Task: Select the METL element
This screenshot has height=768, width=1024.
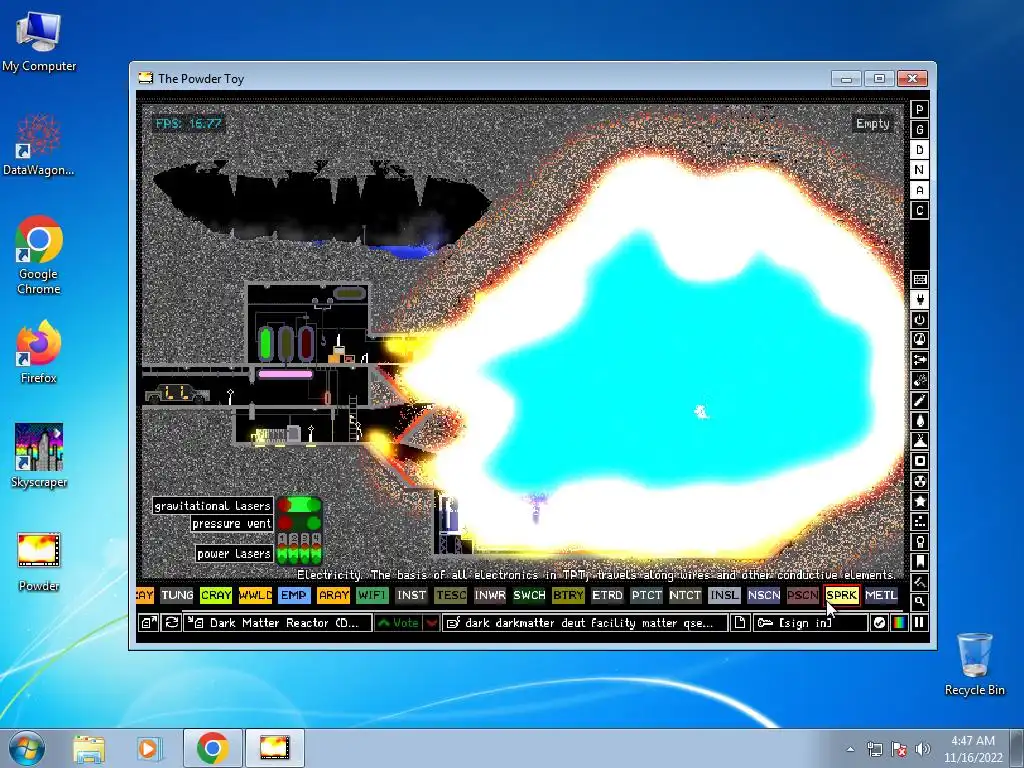Action: (881, 596)
